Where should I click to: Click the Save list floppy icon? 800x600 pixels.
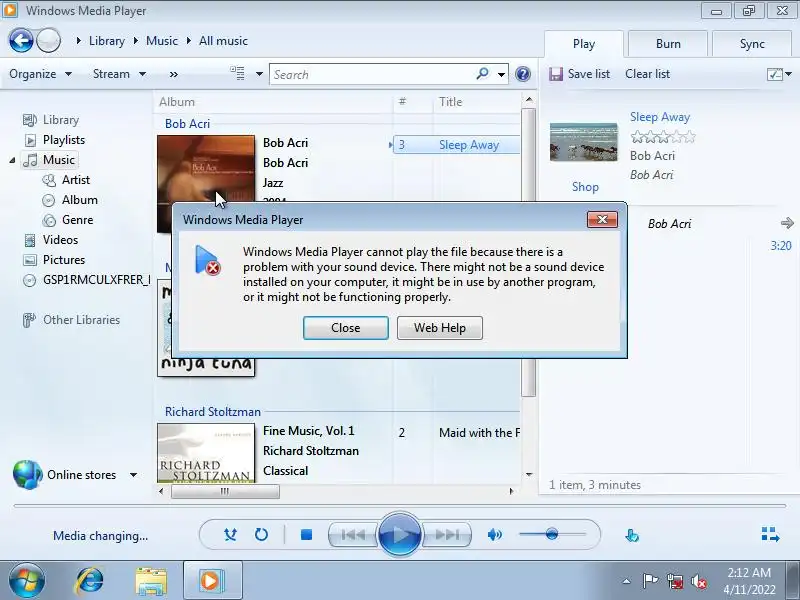tap(556, 74)
